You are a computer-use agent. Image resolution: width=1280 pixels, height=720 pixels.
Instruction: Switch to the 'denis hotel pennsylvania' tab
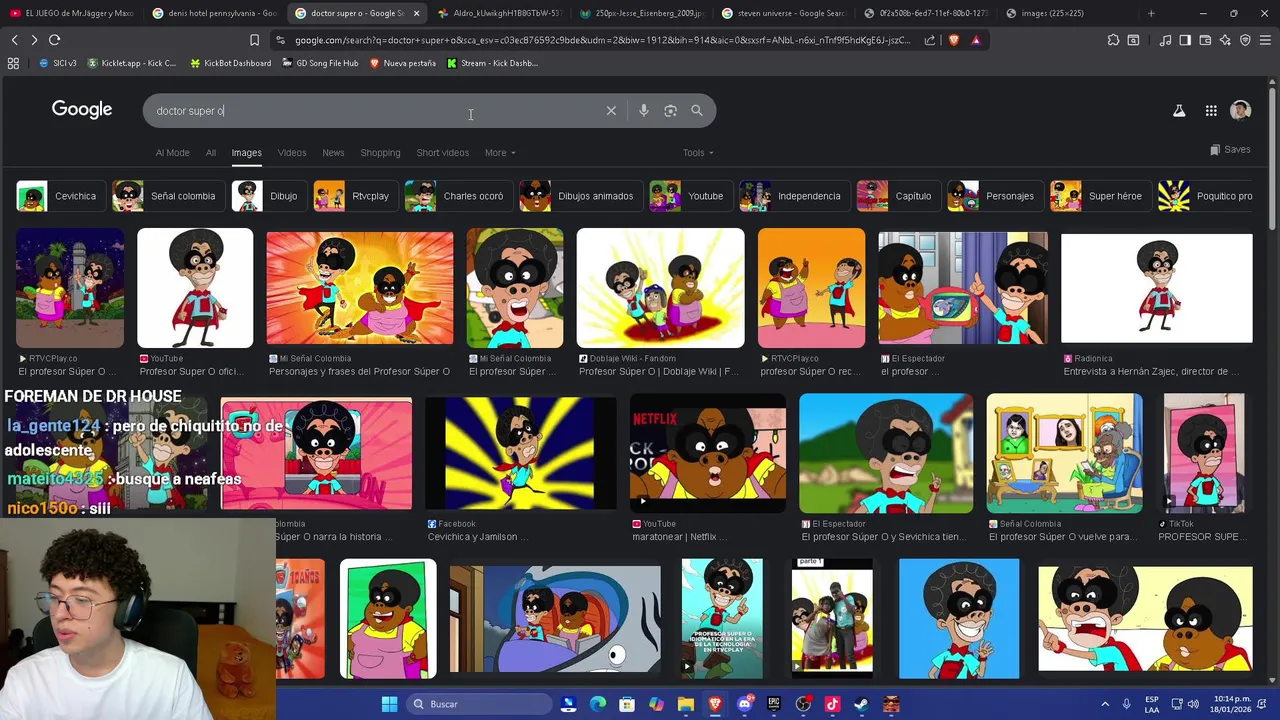click(213, 13)
